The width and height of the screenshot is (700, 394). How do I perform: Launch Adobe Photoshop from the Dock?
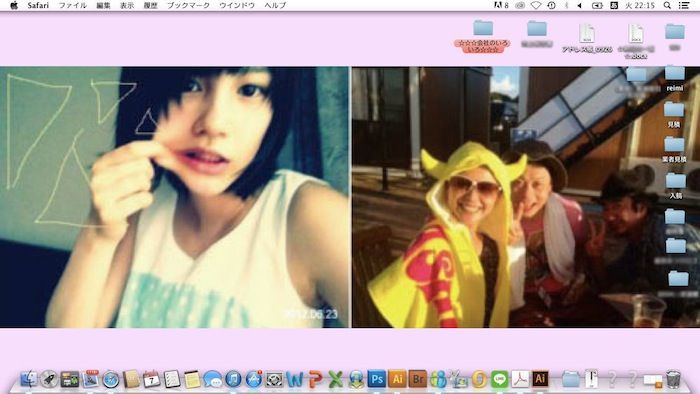(x=377, y=379)
